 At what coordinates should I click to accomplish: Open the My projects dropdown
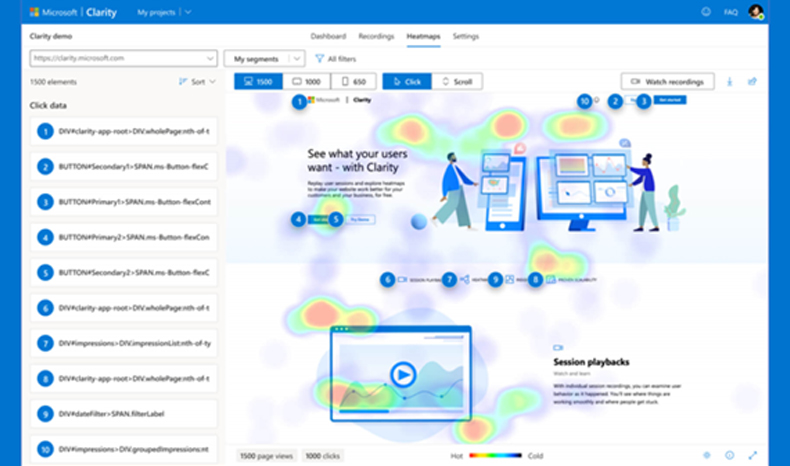(164, 12)
